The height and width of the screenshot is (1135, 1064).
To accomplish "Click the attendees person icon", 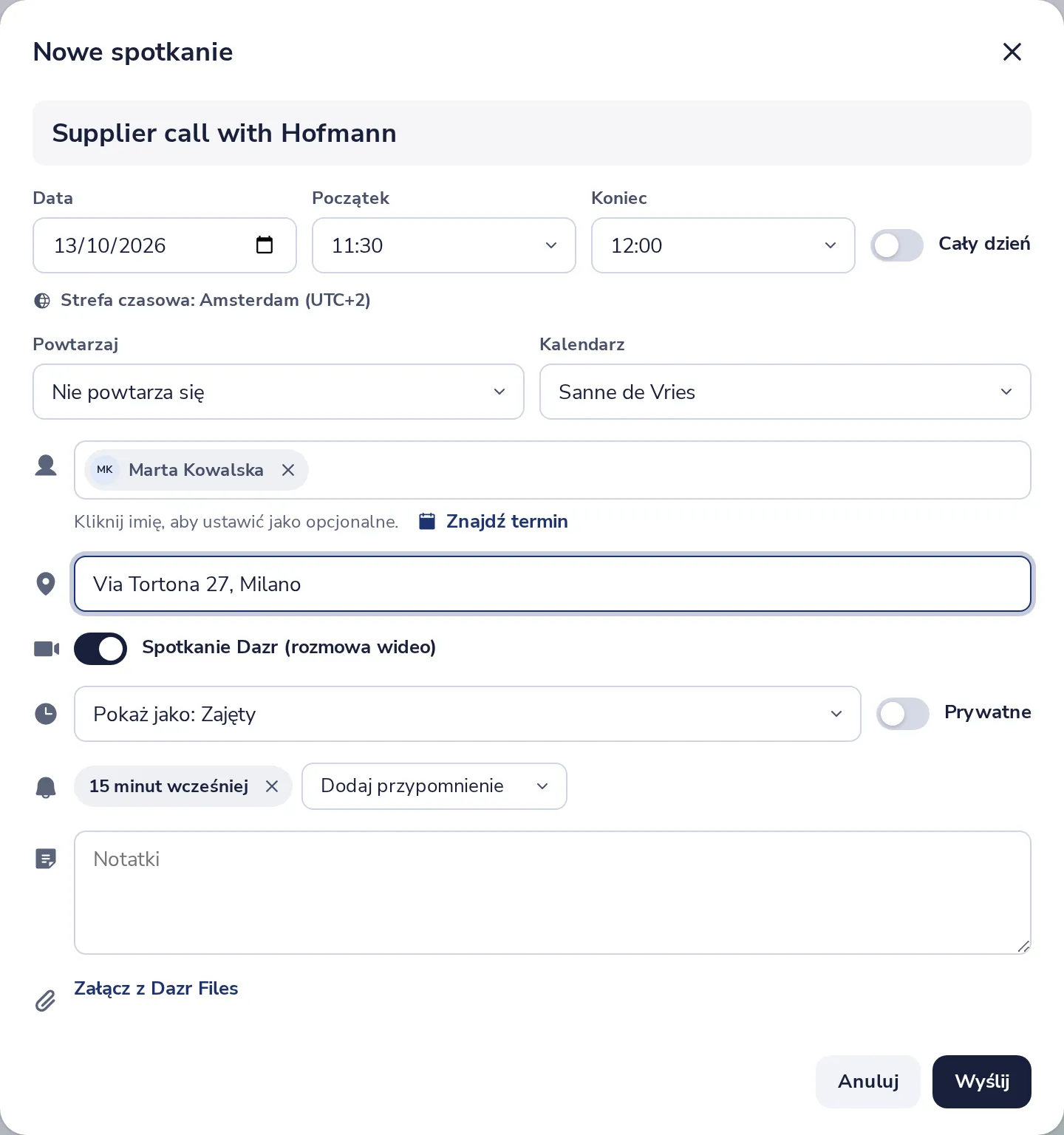I will click(46, 466).
